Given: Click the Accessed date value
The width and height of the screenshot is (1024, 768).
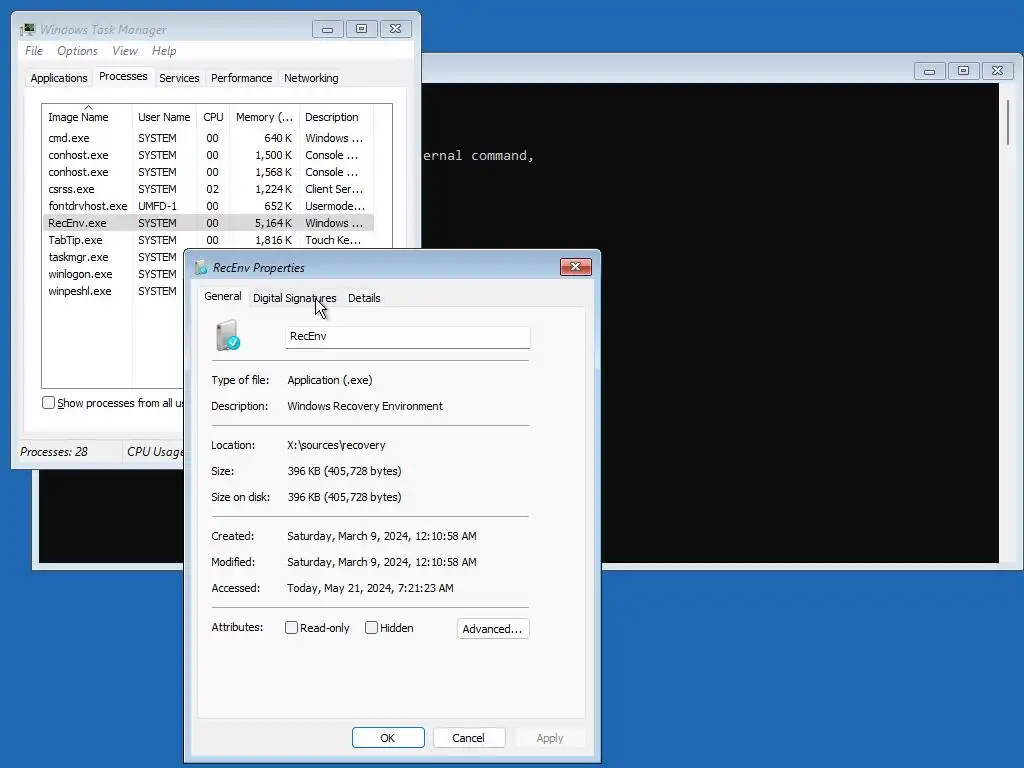Looking at the screenshot, I should [370, 588].
